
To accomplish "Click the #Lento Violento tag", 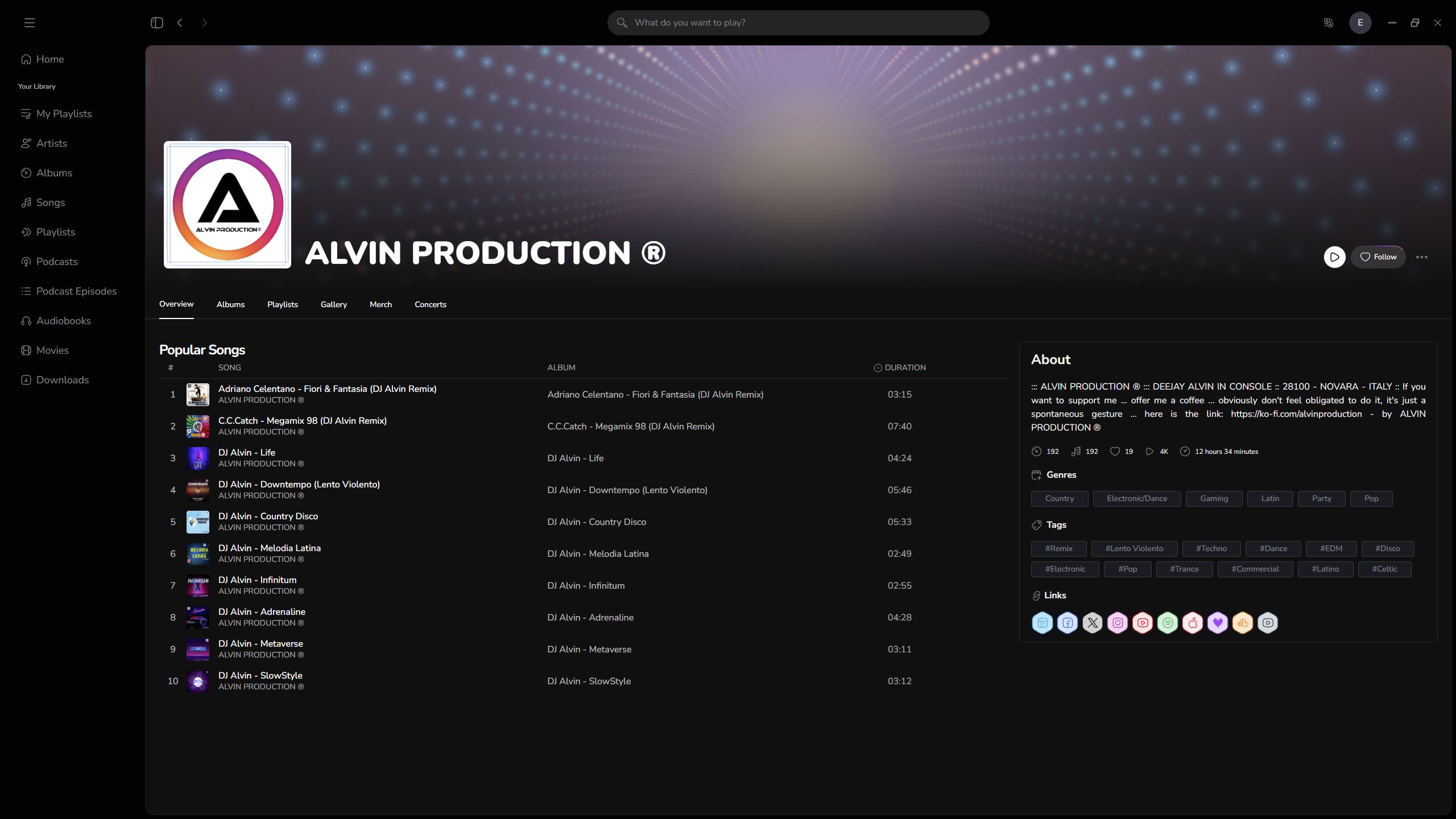I will click(1134, 549).
